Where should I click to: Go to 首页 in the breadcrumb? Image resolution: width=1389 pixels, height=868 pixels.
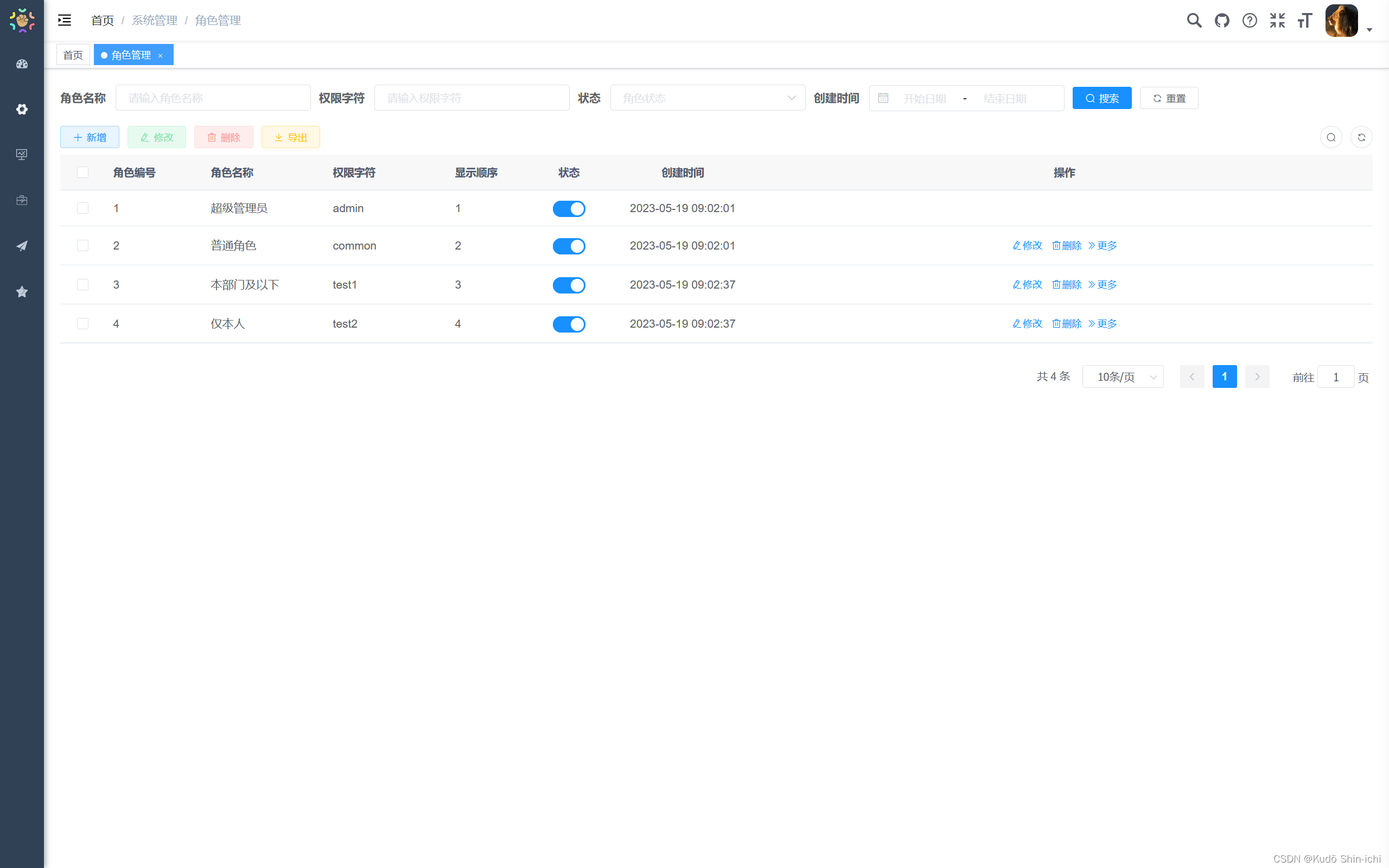(x=103, y=21)
